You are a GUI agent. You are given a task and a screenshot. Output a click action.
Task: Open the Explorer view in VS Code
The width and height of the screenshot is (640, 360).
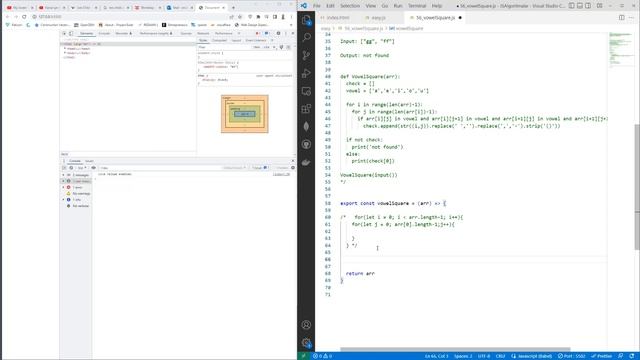click(306, 20)
